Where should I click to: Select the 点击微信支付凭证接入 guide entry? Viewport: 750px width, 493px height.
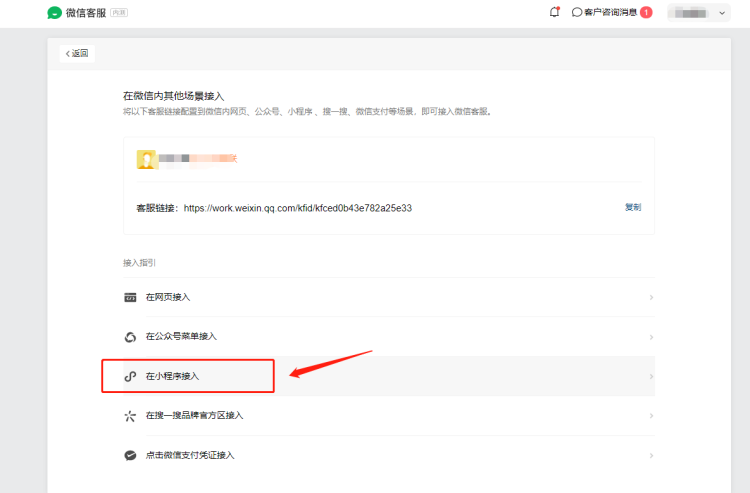[389, 455]
